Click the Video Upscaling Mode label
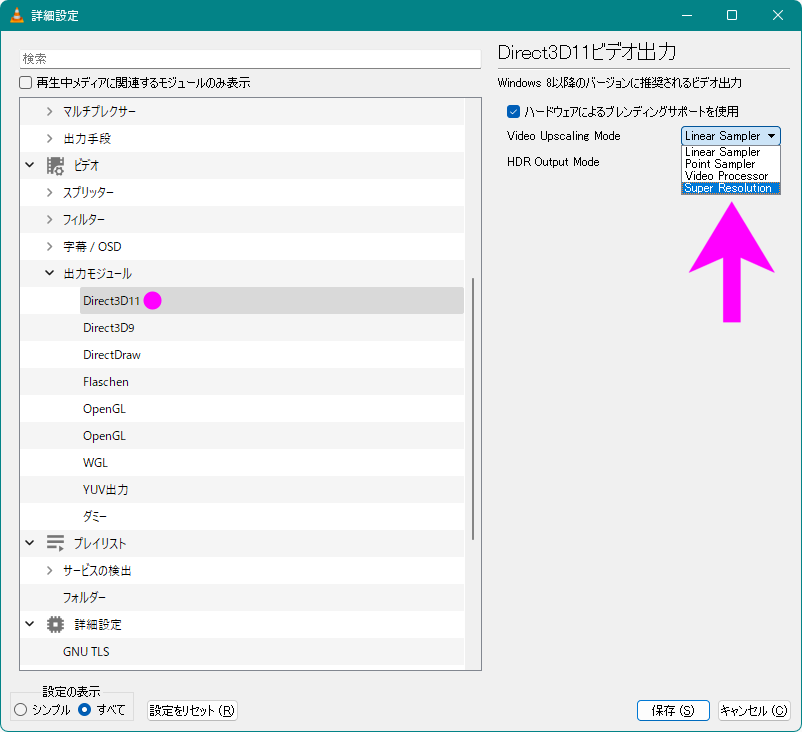802x732 pixels. click(563, 136)
